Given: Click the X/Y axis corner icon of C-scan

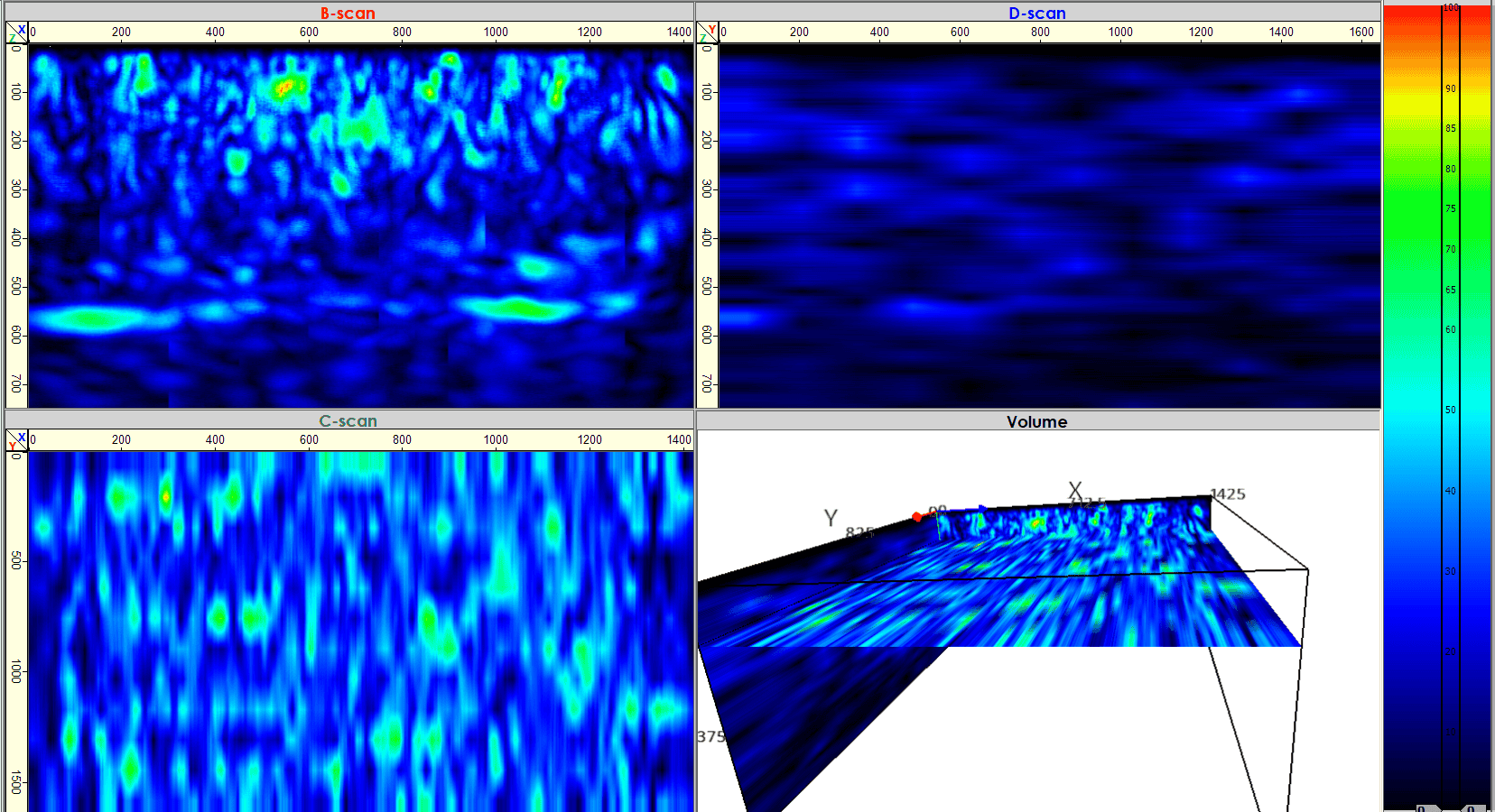Looking at the screenshot, I should pos(17,440).
